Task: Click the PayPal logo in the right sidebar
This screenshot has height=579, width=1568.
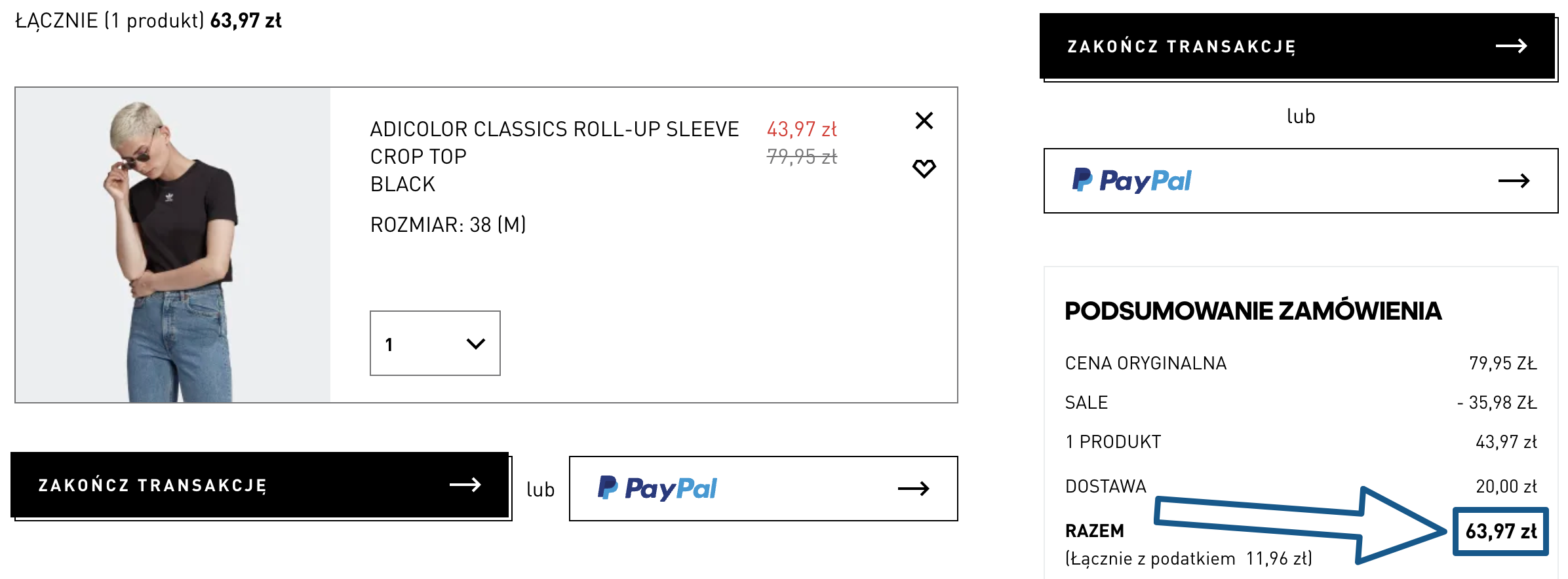Action: (1131, 180)
